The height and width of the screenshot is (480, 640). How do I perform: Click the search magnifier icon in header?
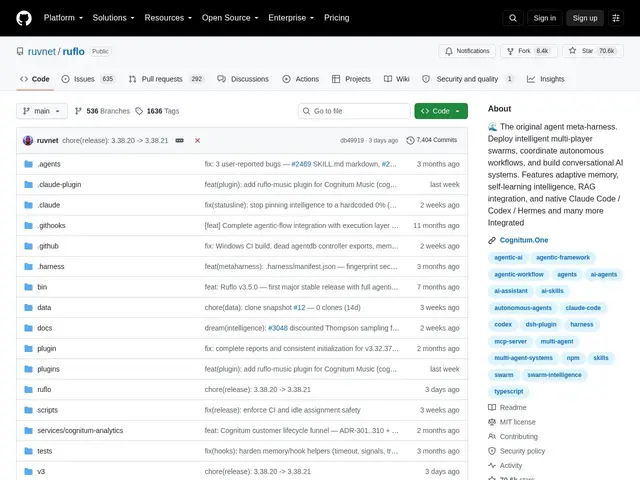pyautogui.click(x=513, y=18)
